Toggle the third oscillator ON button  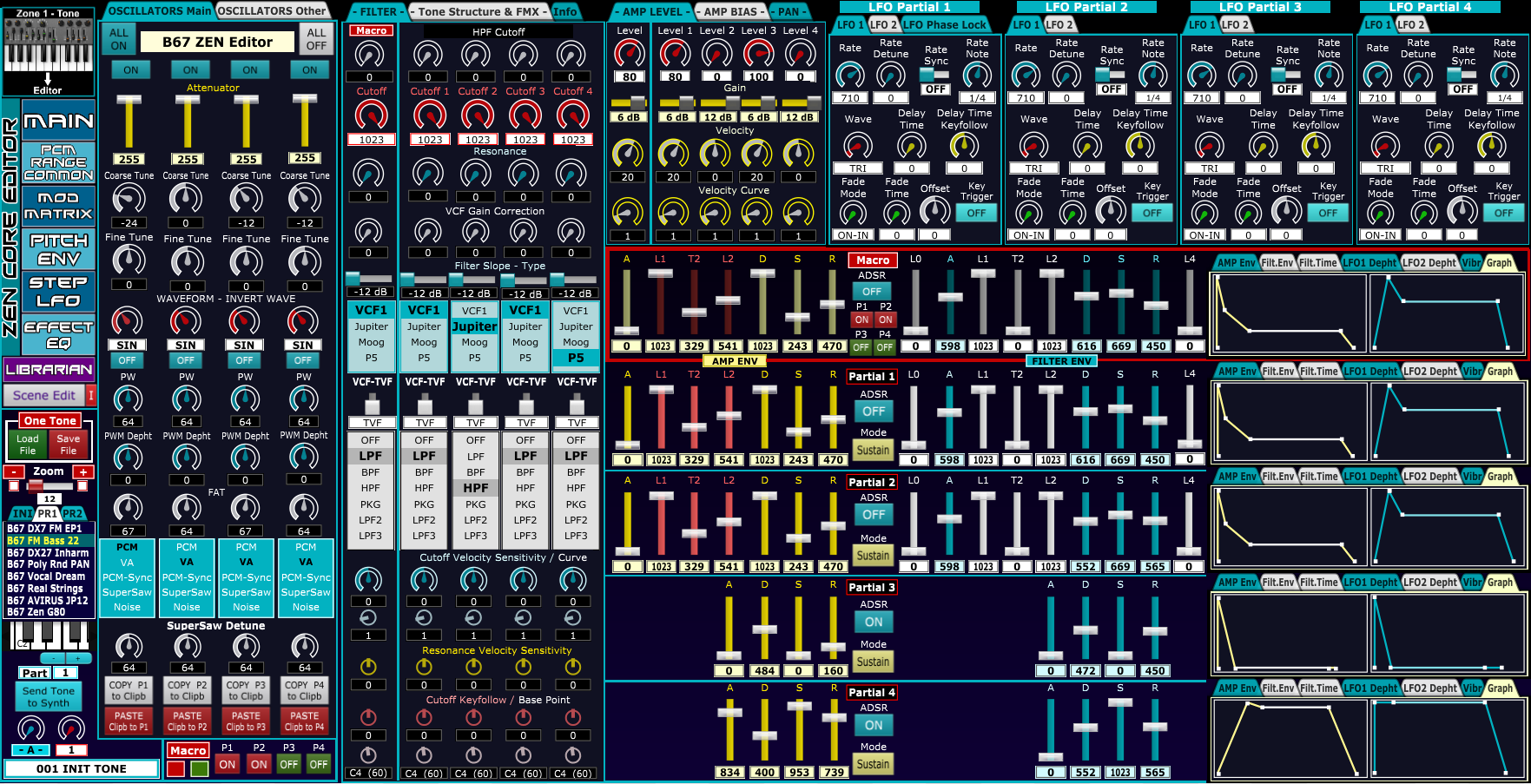click(x=250, y=70)
